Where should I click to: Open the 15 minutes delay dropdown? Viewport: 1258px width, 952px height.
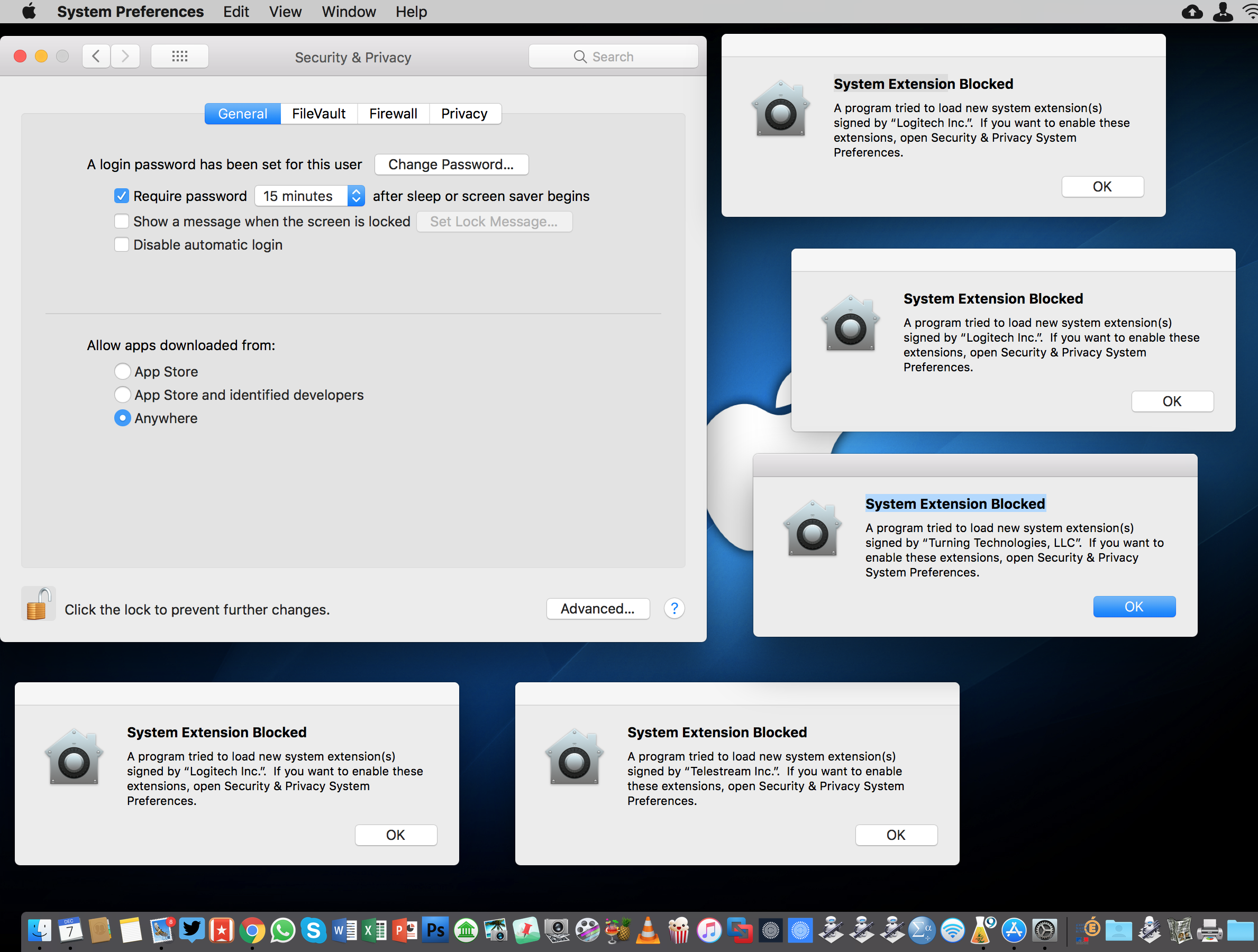click(x=310, y=196)
